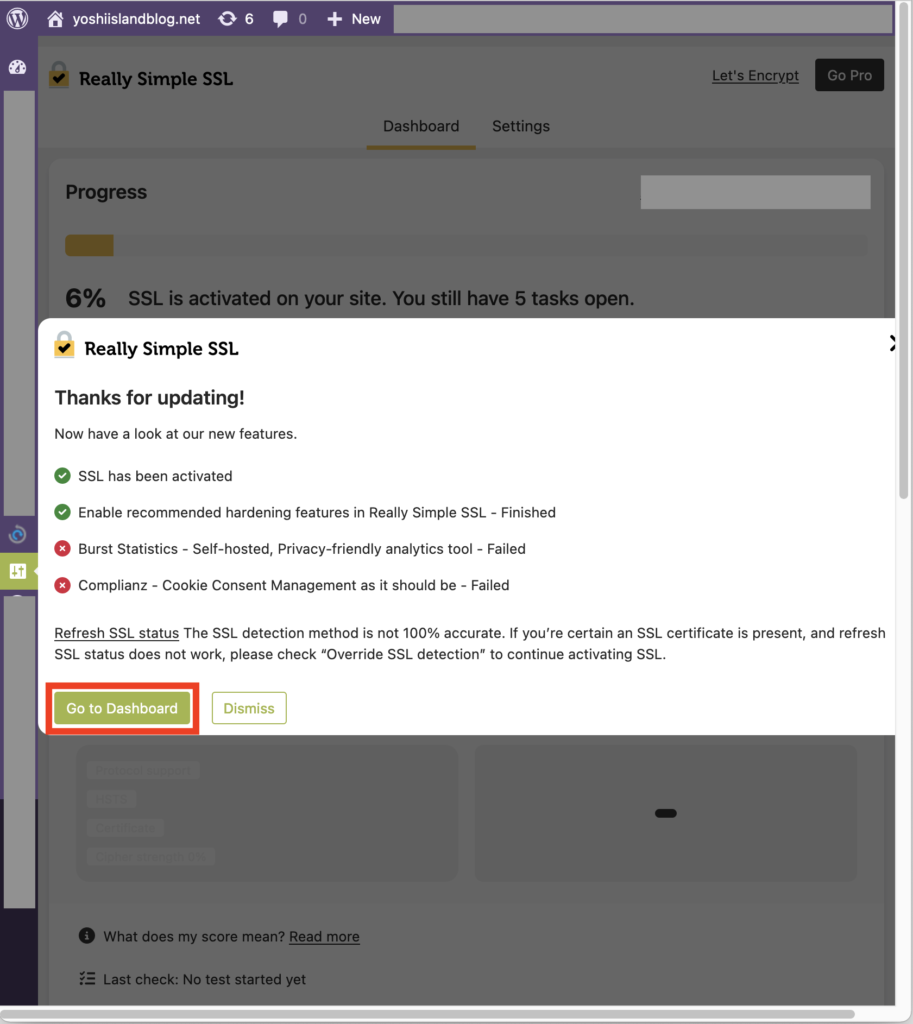Click the info icon beside score question
The height and width of the screenshot is (1024, 913).
pyautogui.click(x=87, y=936)
